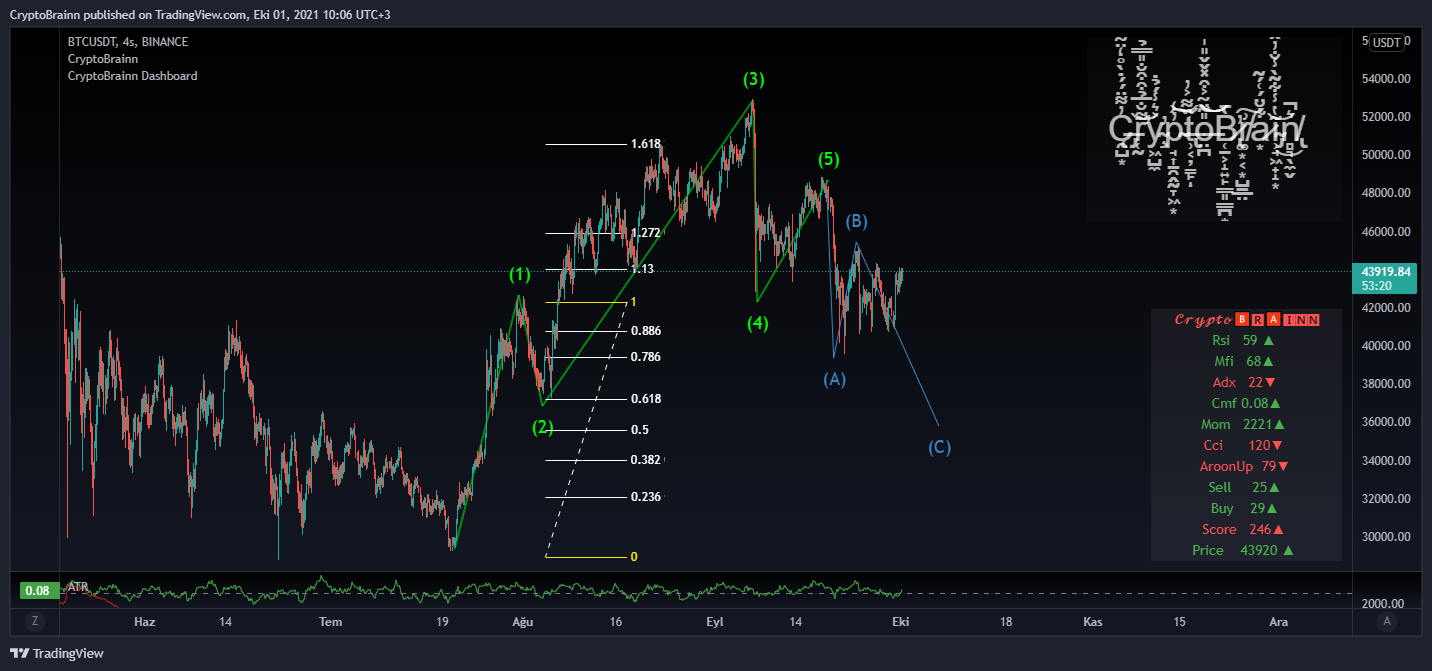1432x671 pixels.
Task: Click the ATR pane label
Action: (77, 587)
